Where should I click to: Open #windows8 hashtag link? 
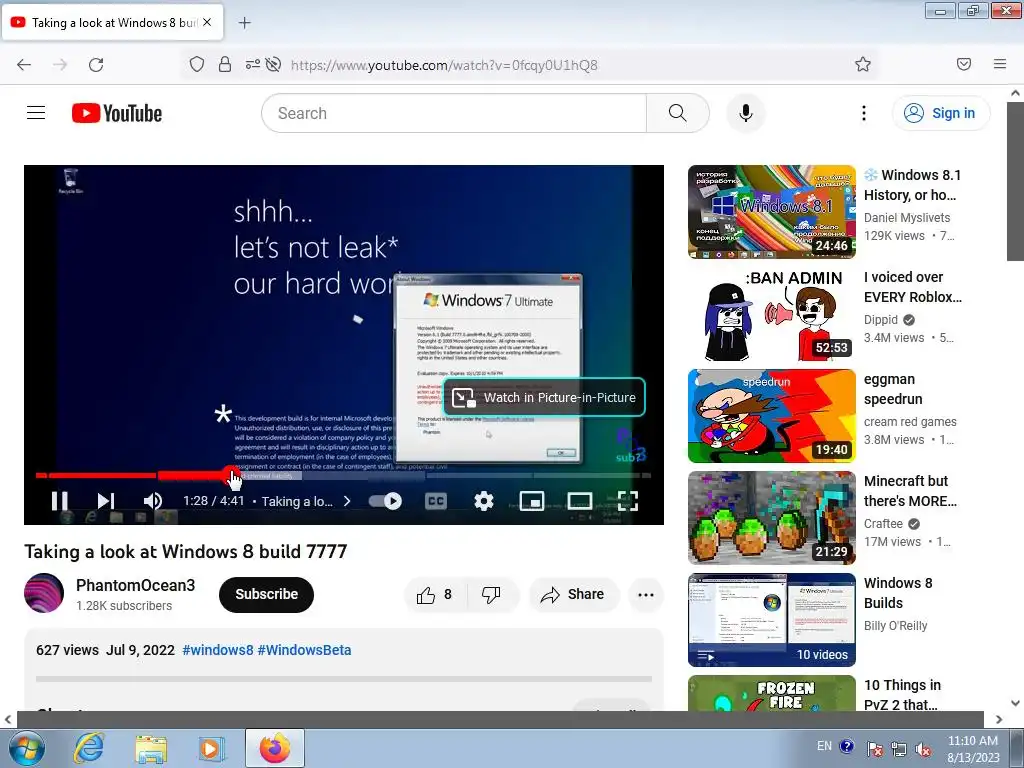(x=217, y=650)
